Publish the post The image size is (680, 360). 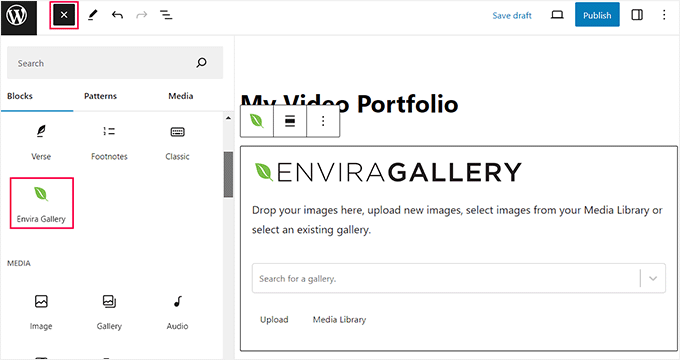tap(597, 15)
